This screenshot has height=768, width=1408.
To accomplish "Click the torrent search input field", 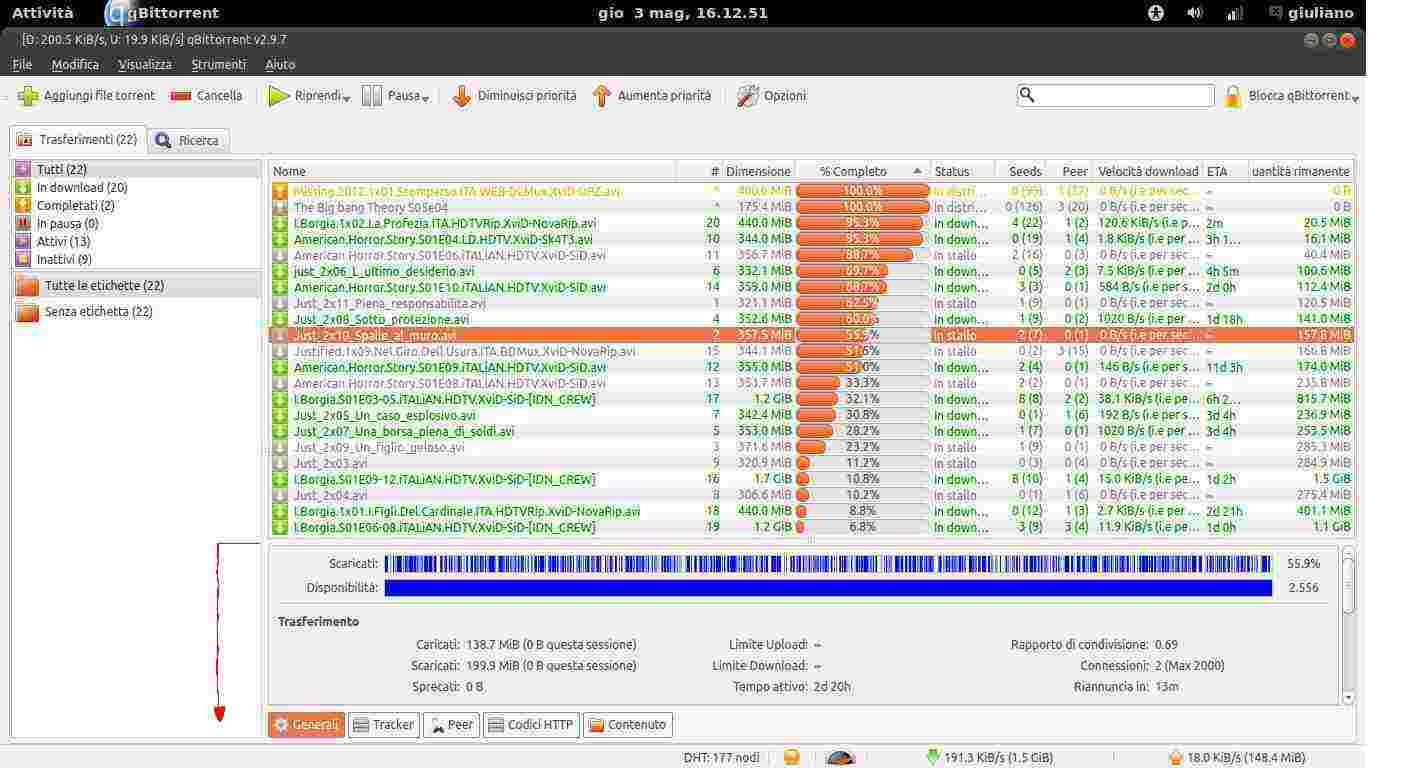I will pos(1115,95).
